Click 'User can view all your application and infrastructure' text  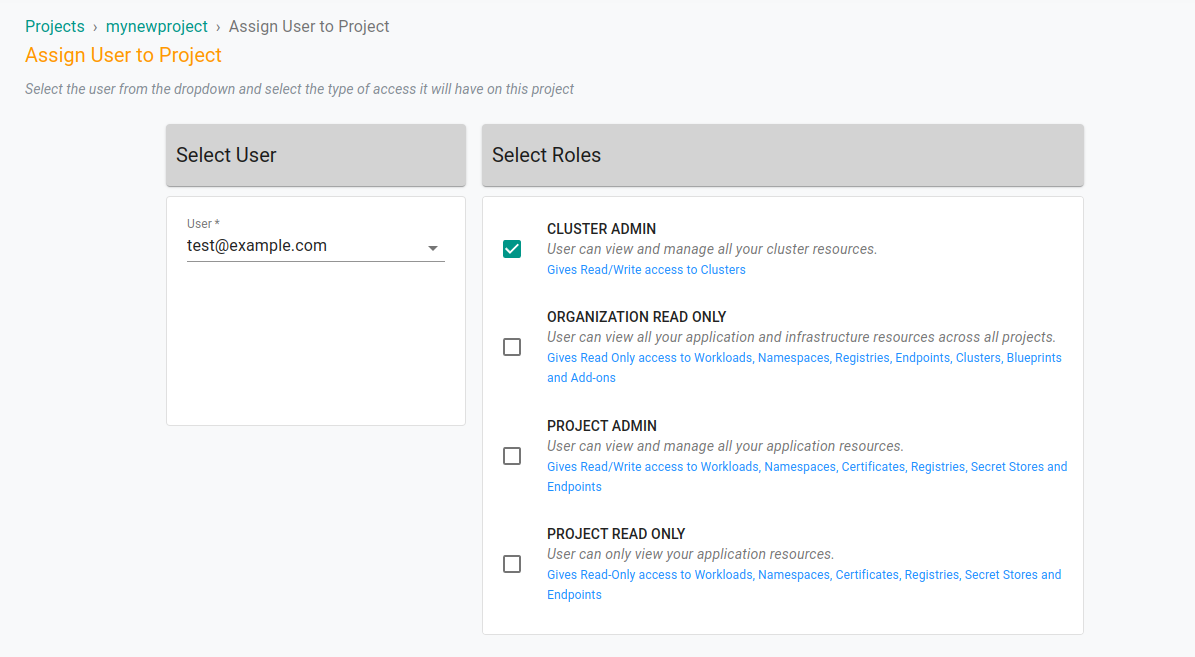pos(801,337)
